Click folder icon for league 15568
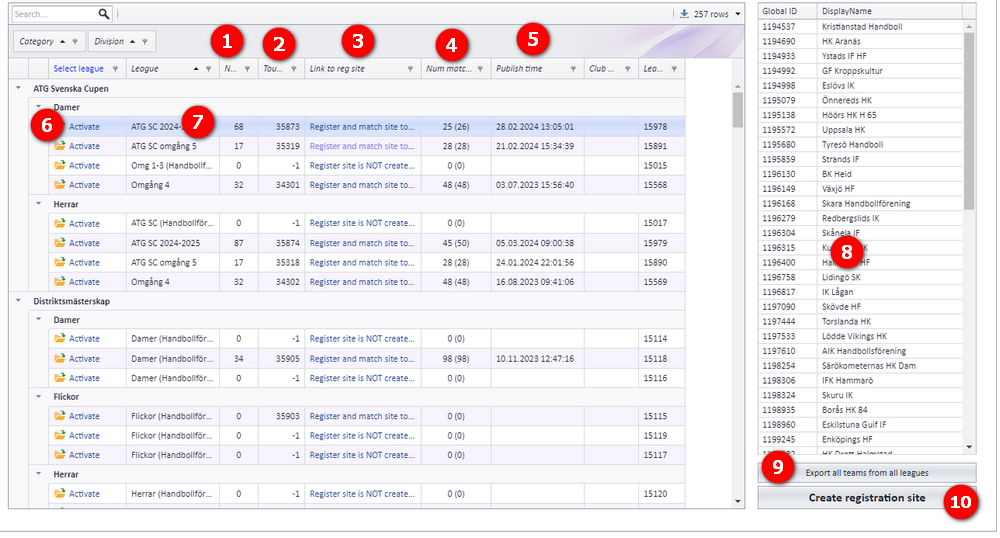This screenshot has height=538, width=1000. (60, 185)
